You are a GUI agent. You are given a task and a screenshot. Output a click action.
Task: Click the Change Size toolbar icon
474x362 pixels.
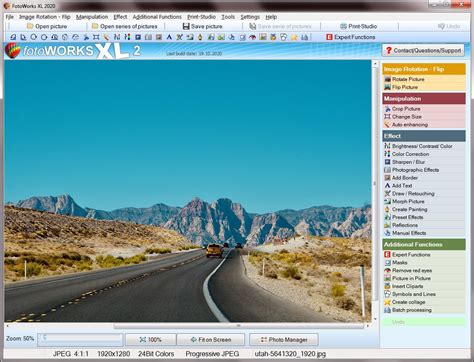96,37
